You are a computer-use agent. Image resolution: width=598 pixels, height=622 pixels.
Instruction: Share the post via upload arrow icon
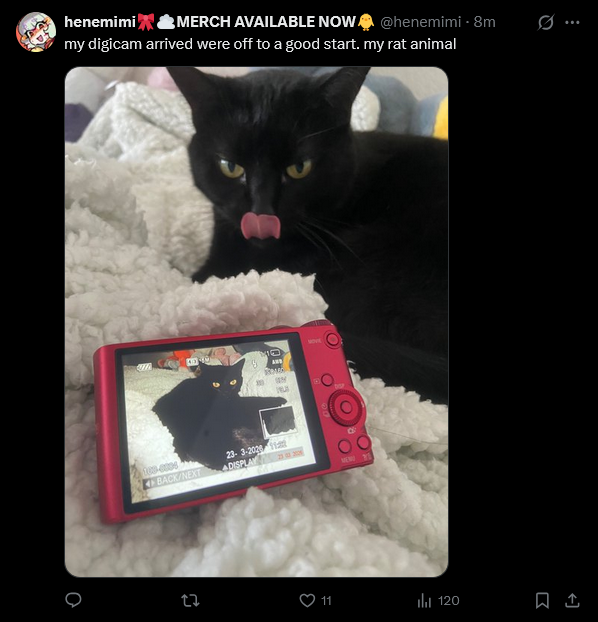pyautogui.click(x=572, y=601)
